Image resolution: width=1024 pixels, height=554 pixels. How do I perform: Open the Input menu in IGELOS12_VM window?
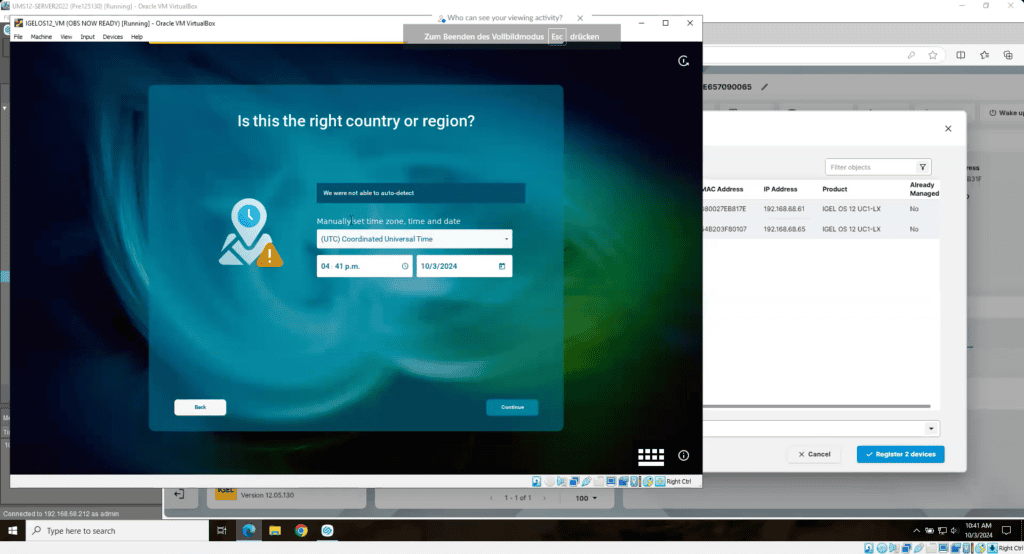coord(88,37)
